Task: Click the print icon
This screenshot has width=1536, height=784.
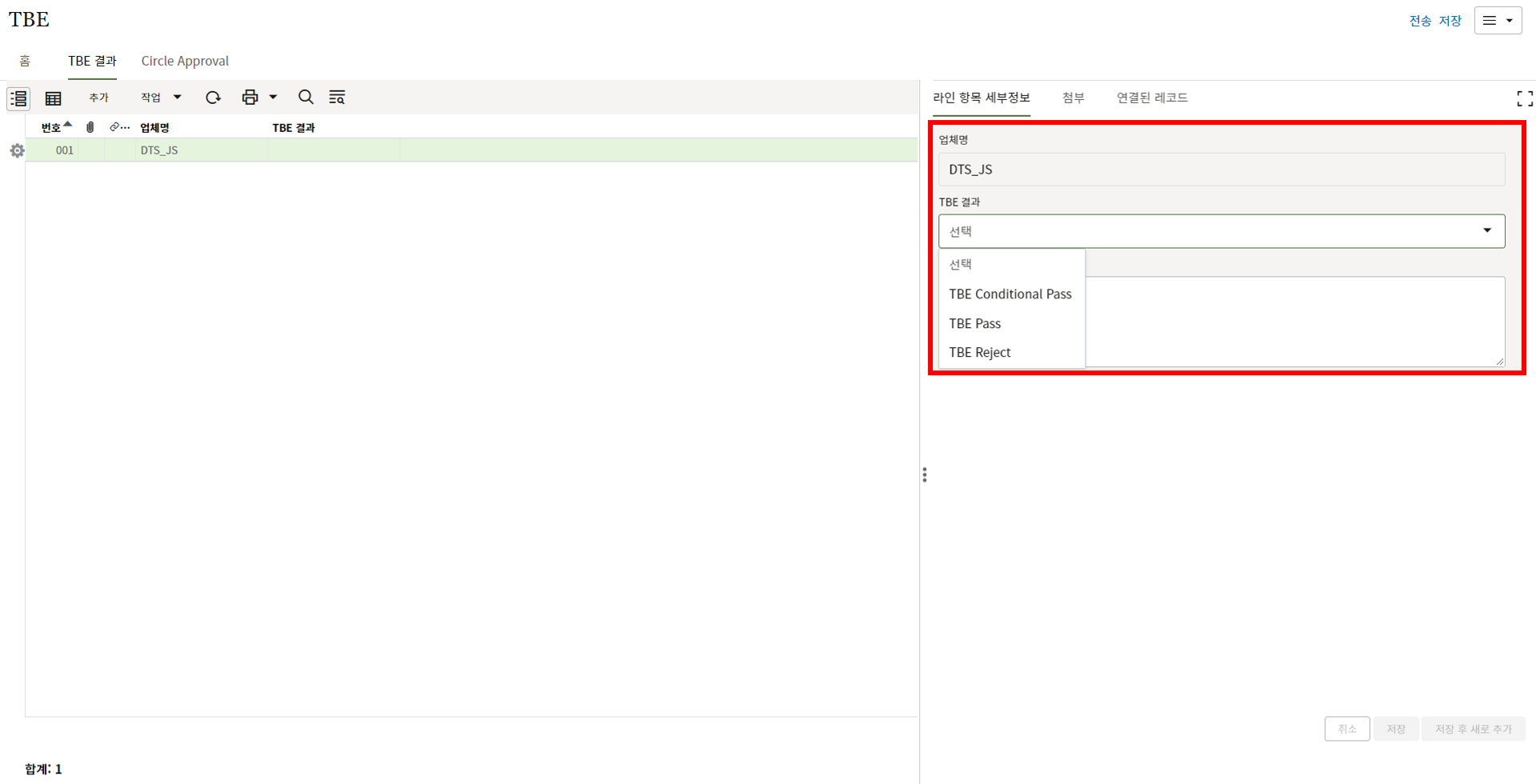Action: (250, 98)
